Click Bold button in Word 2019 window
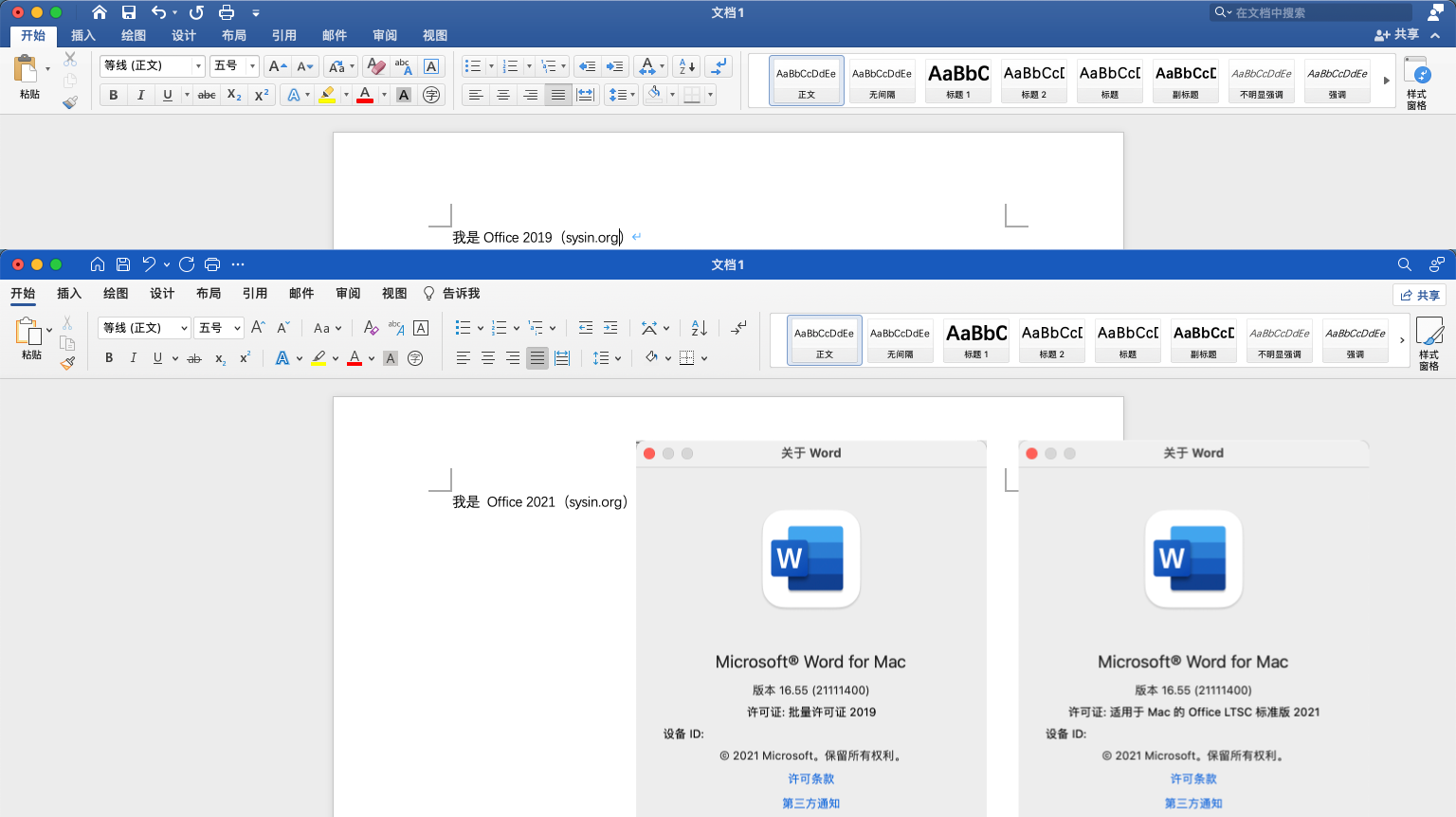This screenshot has width=1456, height=817. coord(114,95)
